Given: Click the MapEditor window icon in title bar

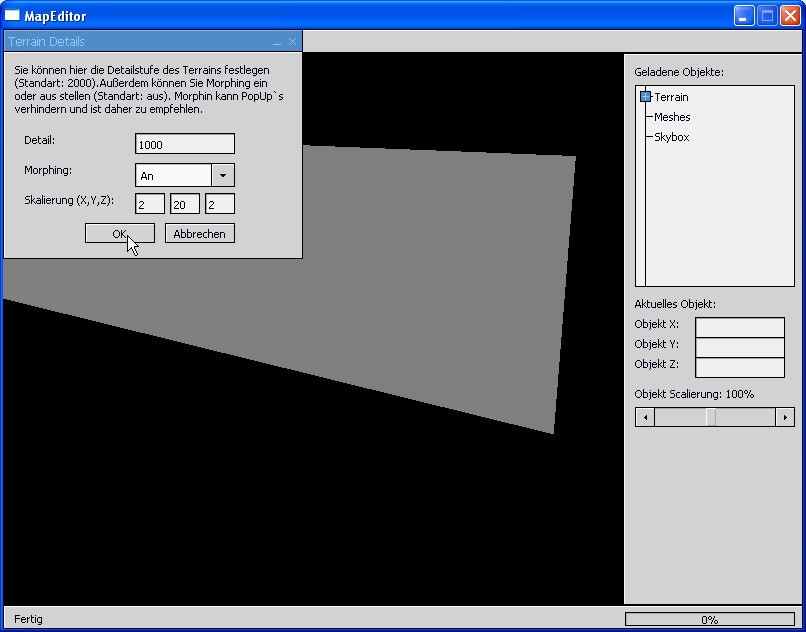Looking at the screenshot, I should [13, 16].
